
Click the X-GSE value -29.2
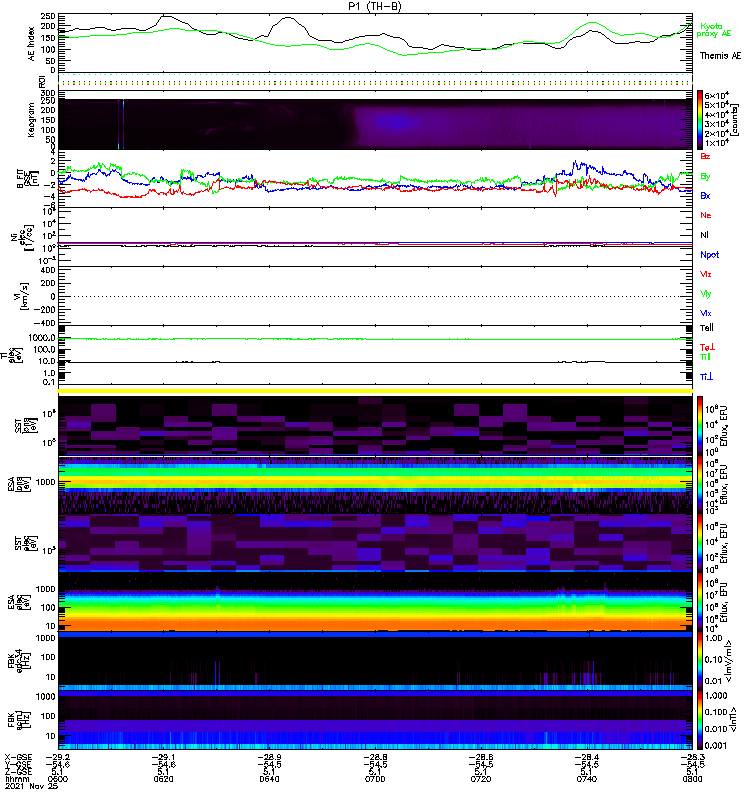click(58, 757)
